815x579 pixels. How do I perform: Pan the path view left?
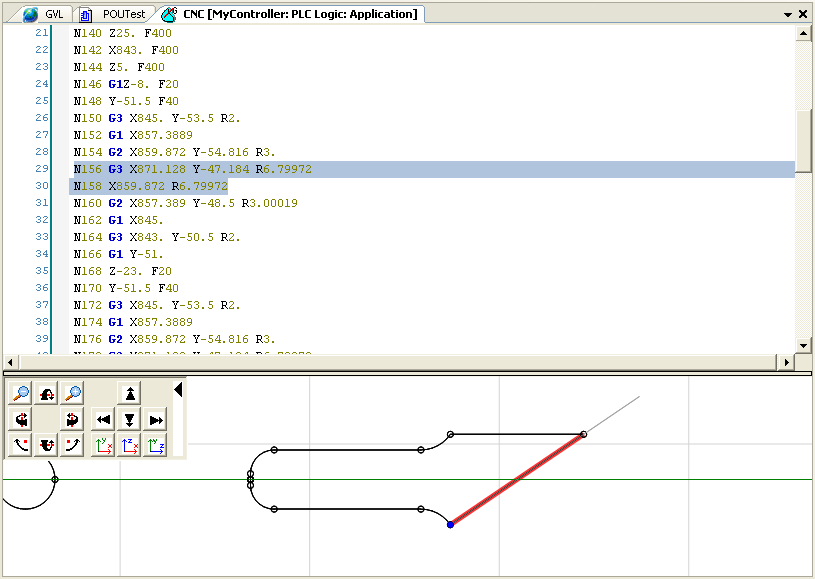103,419
